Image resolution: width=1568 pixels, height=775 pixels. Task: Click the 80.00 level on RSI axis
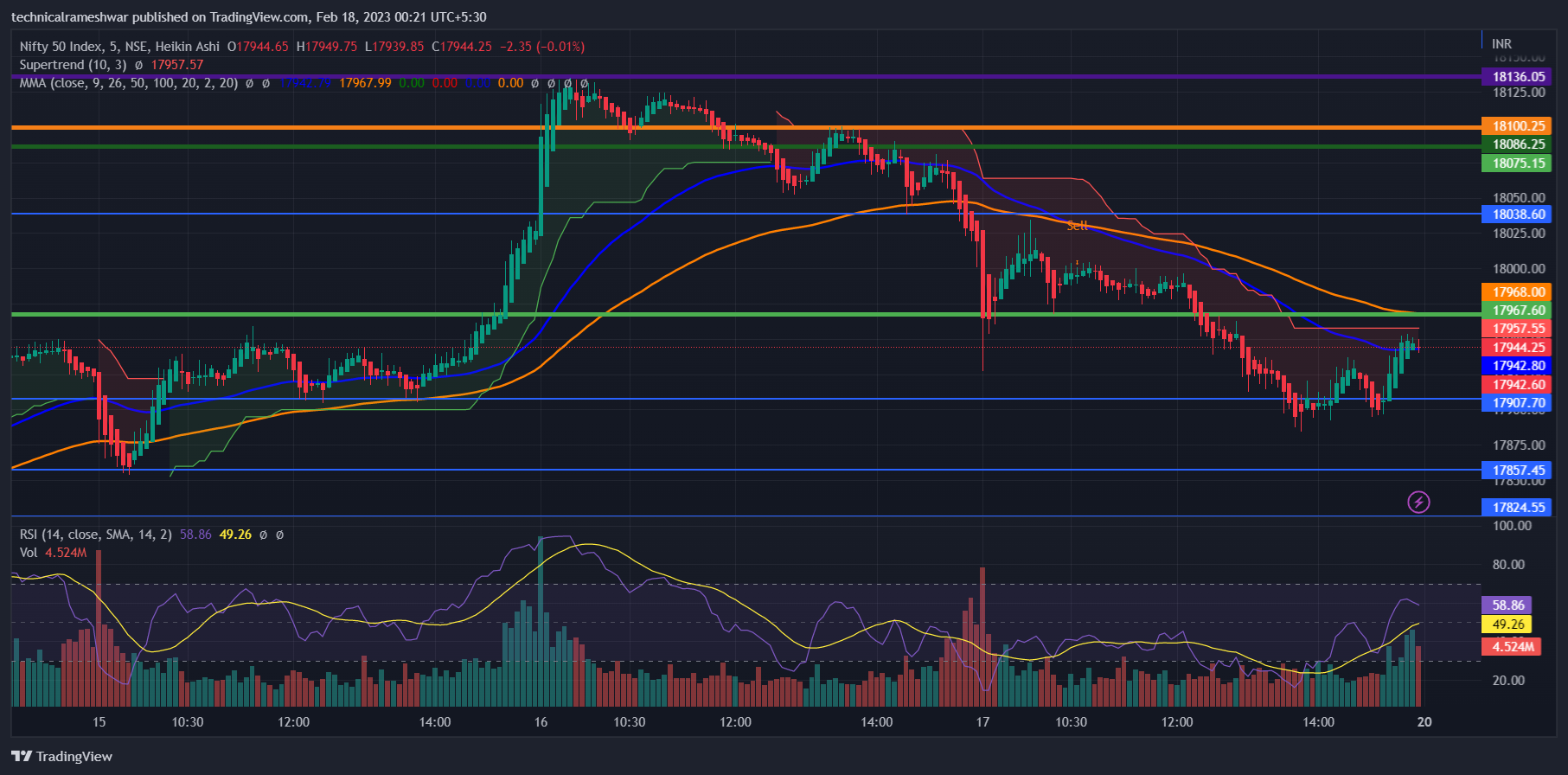click(1508, 565)
